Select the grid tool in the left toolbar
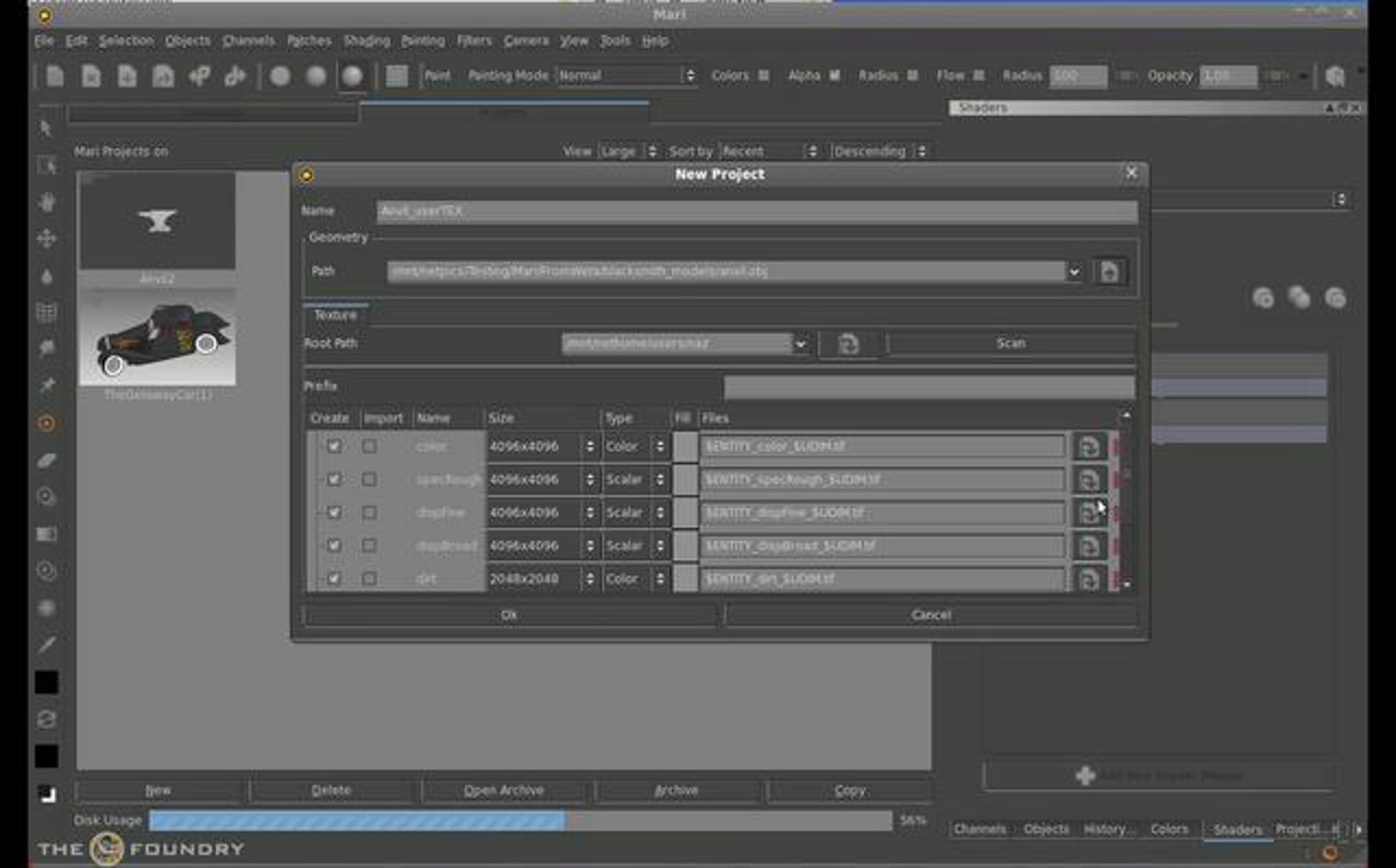Screen dimensions: 1396x868 pyautogui.click(x=47, y=313)
